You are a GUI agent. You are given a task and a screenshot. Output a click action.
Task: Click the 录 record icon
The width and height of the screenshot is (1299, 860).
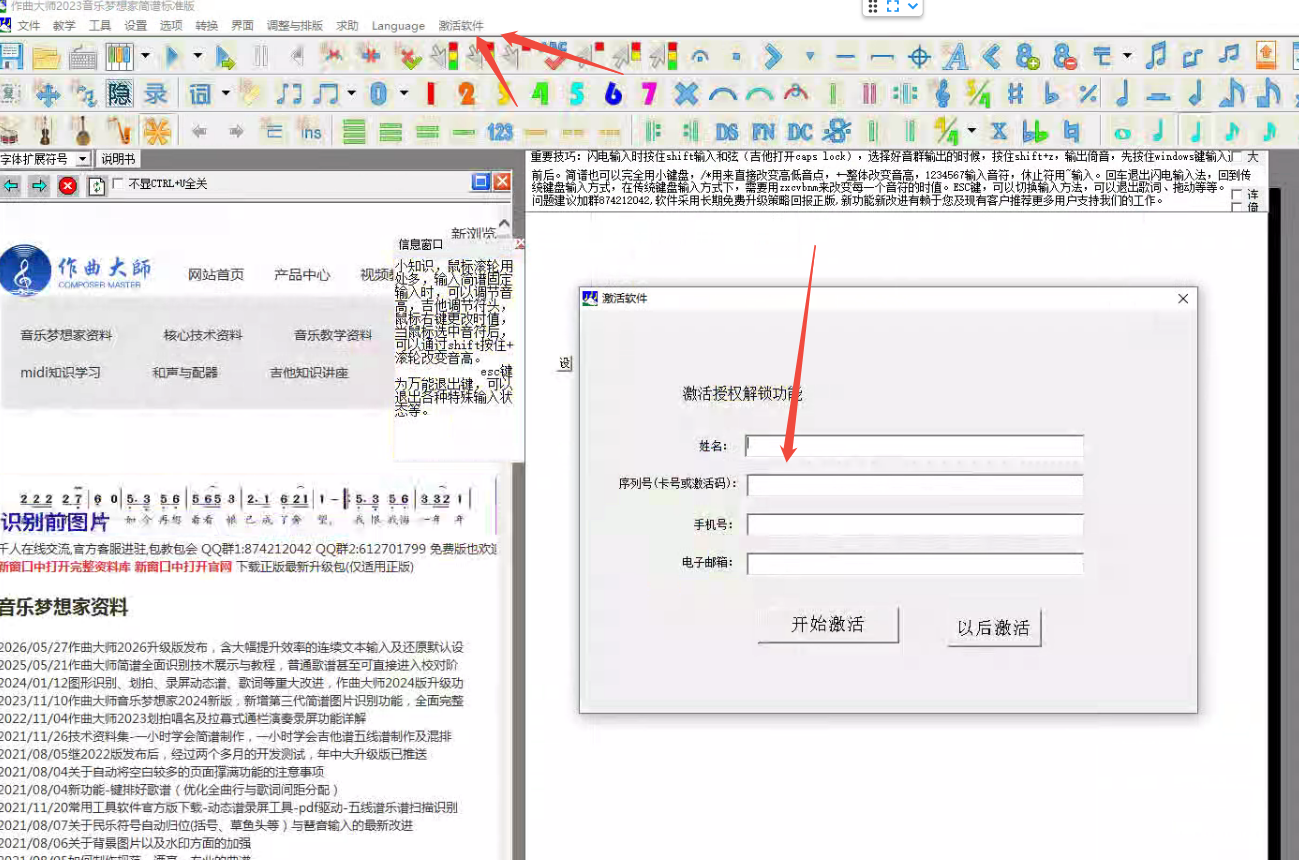point(156,94)
